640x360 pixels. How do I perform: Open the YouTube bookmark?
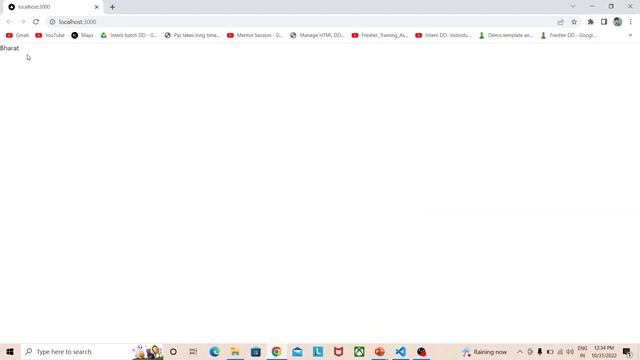point(50,36)
